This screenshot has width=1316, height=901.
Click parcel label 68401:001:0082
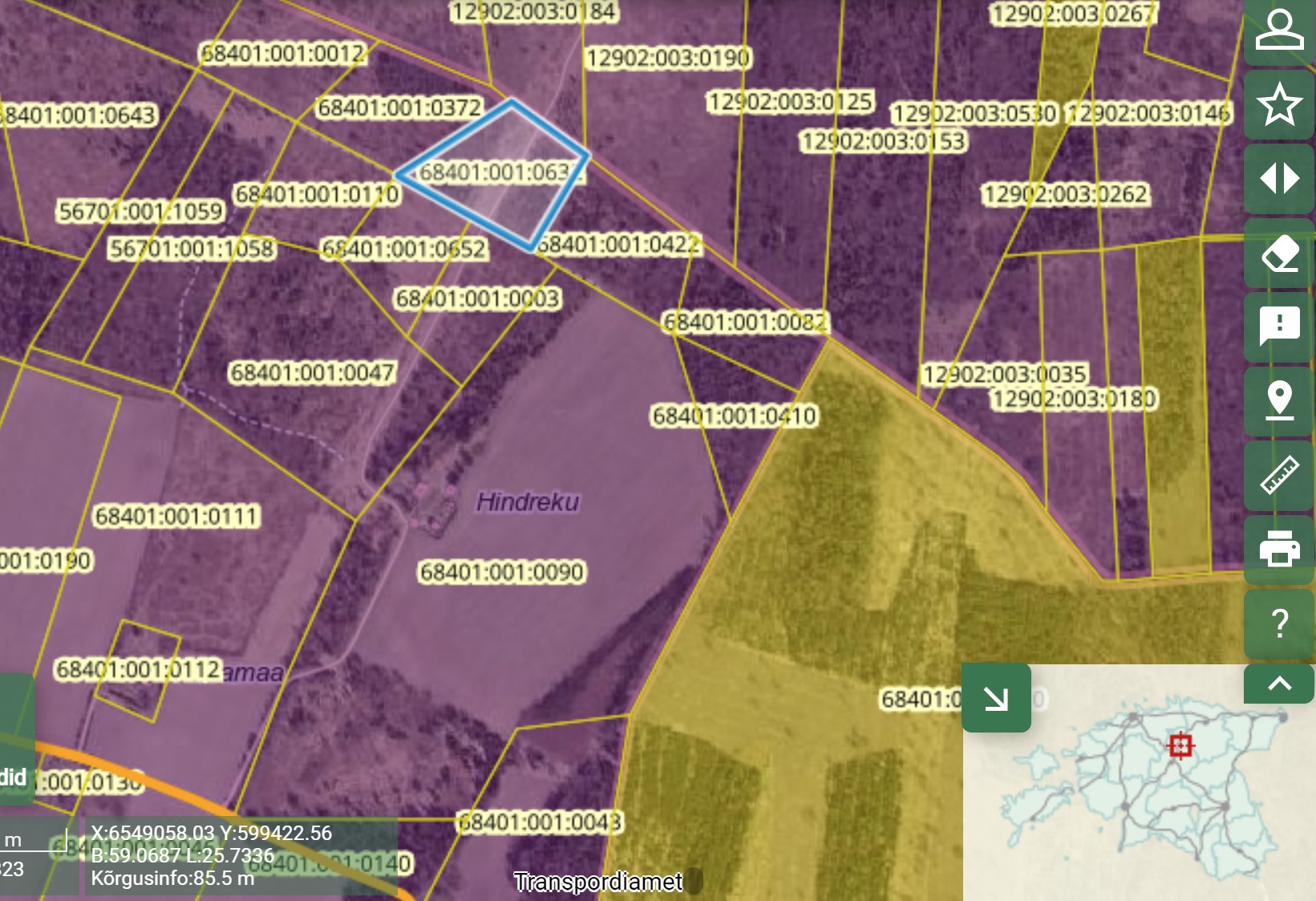745,323
